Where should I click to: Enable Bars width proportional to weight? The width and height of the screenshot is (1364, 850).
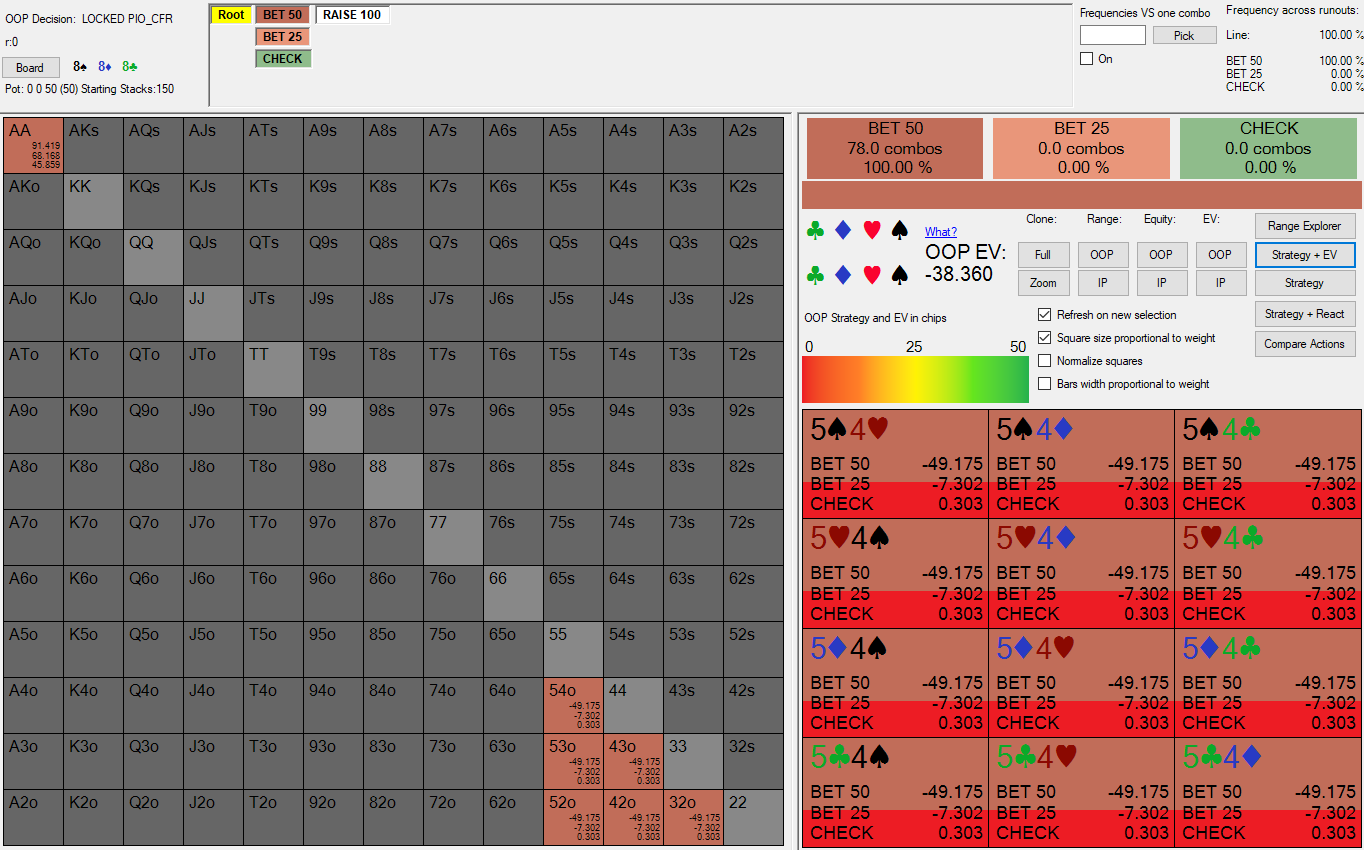point(1045,384)
